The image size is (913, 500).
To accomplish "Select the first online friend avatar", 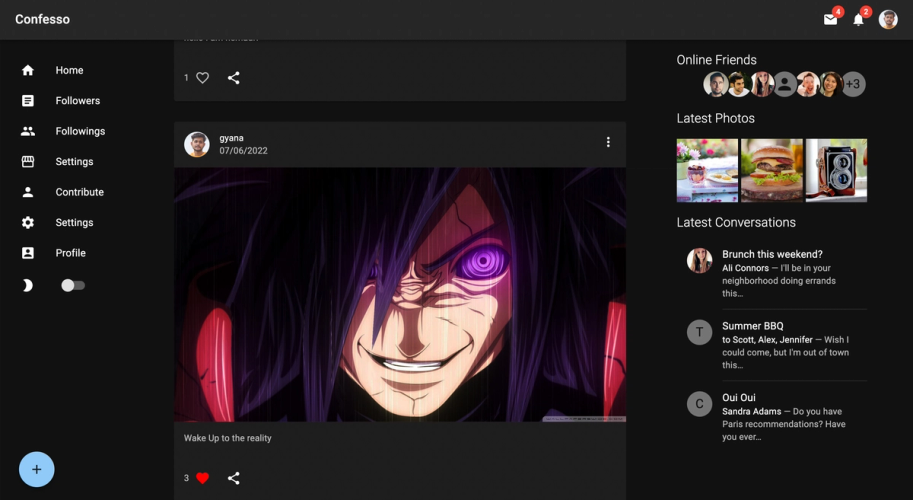I will coord(716,84).
